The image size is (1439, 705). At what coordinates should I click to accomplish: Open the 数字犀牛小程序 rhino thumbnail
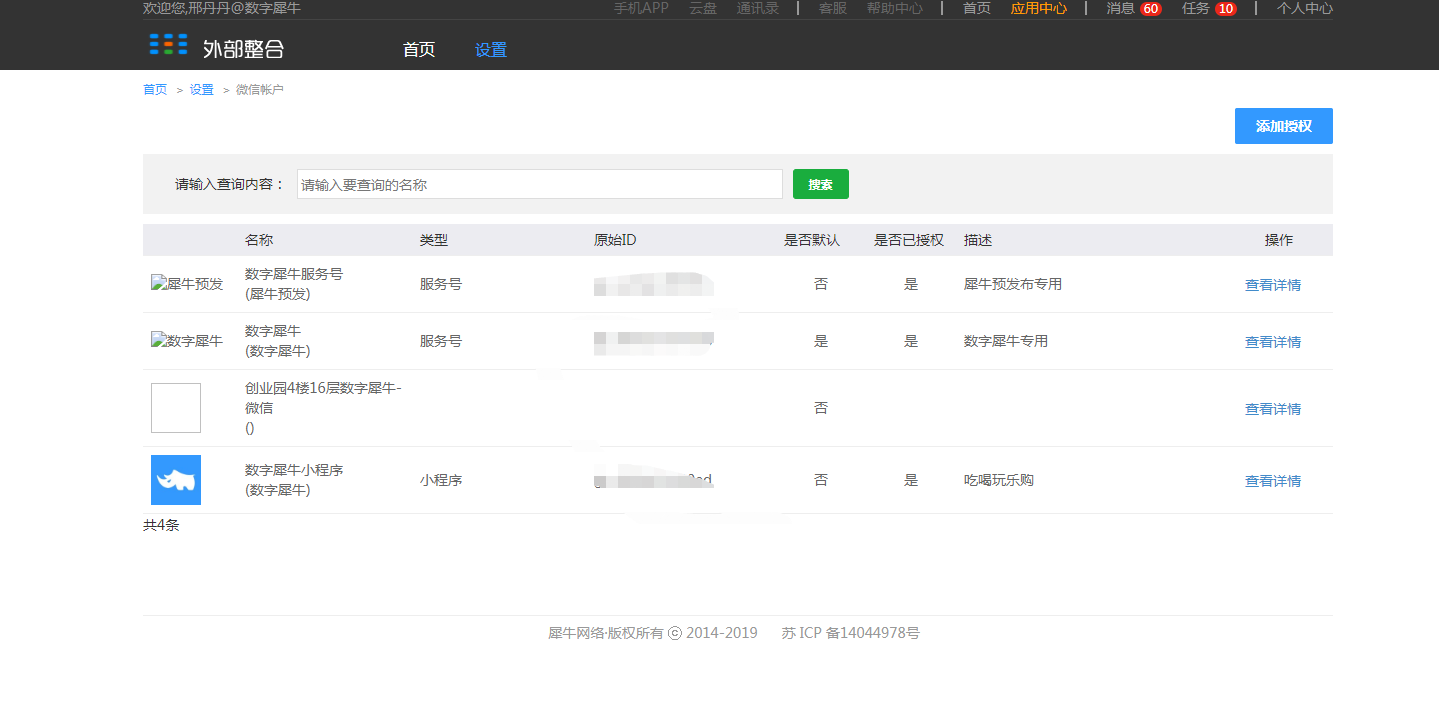click(x=176, y=480)
